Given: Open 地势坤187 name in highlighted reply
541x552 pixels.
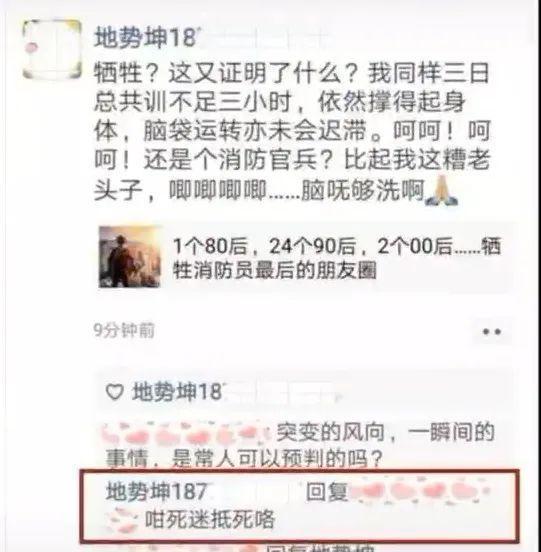Looking at the screenshot, I should (157, 491).
